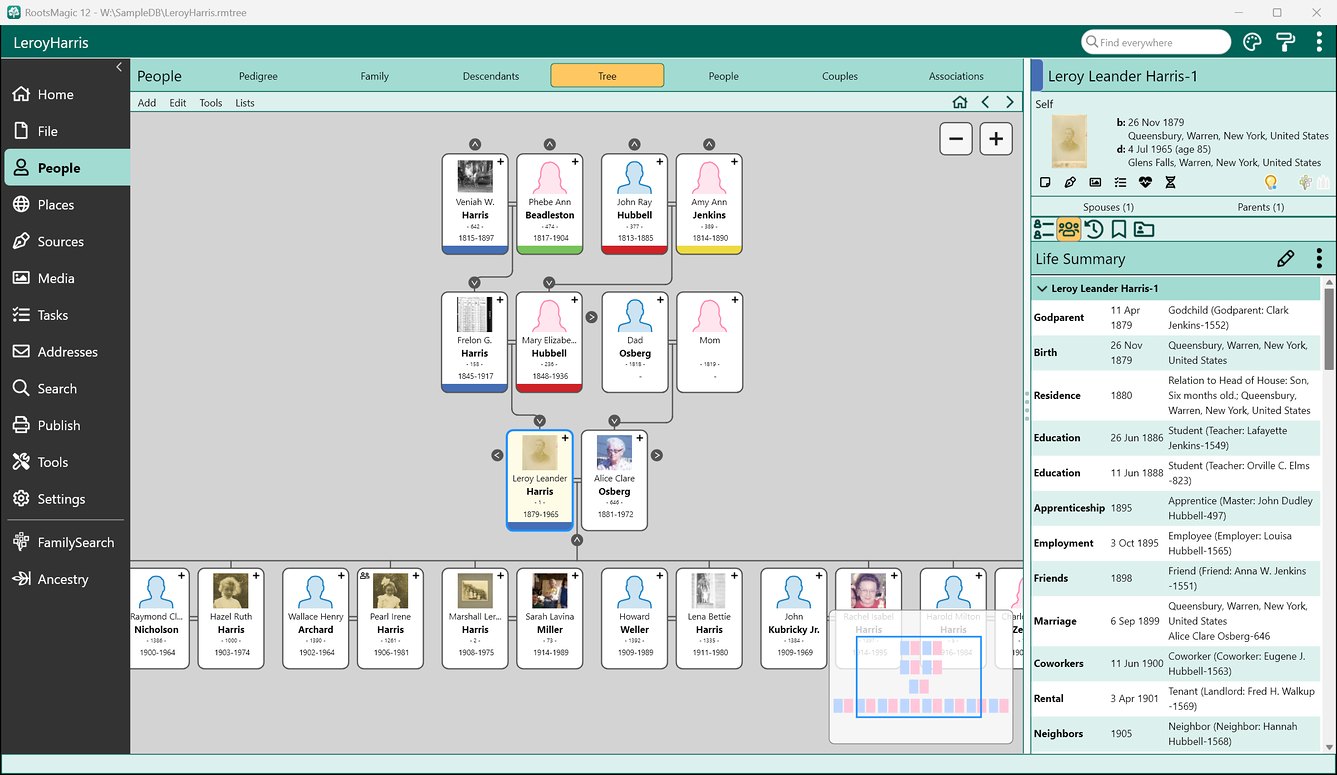Click the lightbulb hints icon
Image resolution: width=1337 pixels, height=775 pixels.
1271,182
